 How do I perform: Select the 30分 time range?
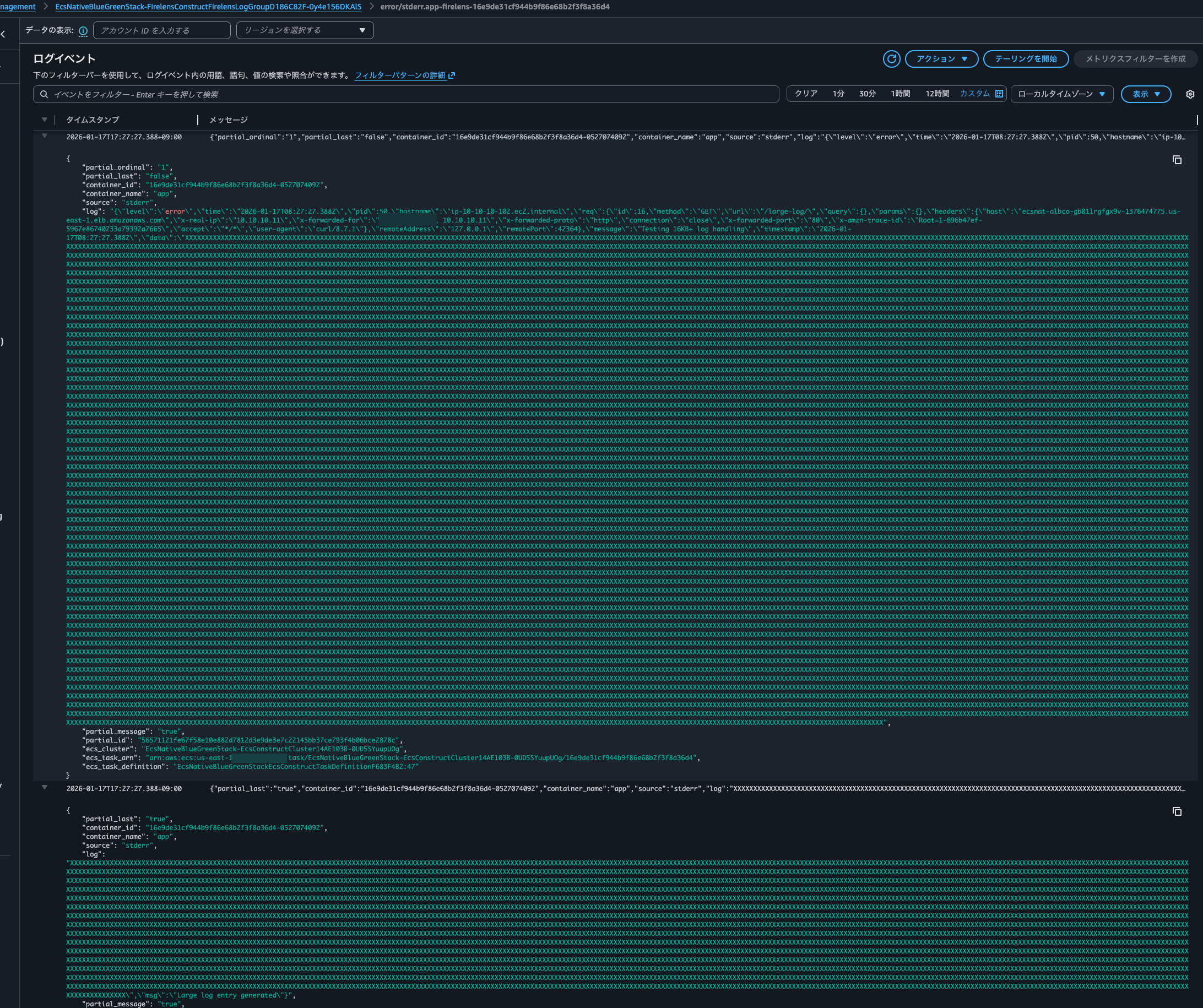[x=867, y=94]
